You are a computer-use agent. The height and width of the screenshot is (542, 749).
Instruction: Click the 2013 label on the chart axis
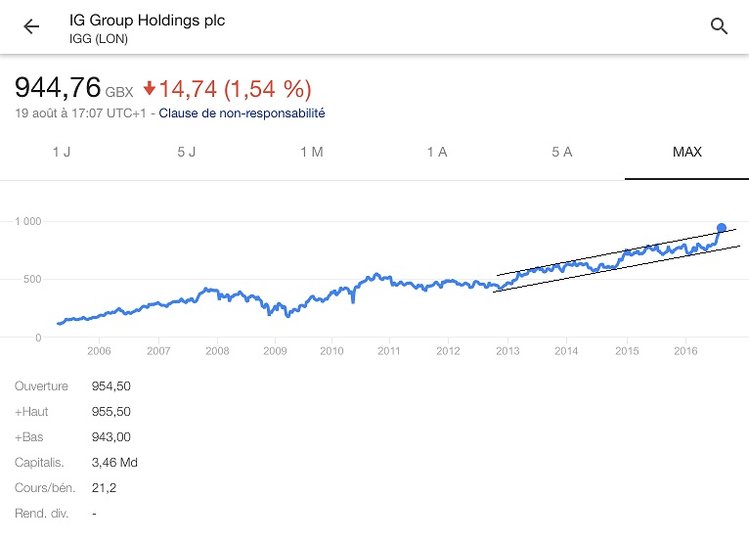[507, 351]
